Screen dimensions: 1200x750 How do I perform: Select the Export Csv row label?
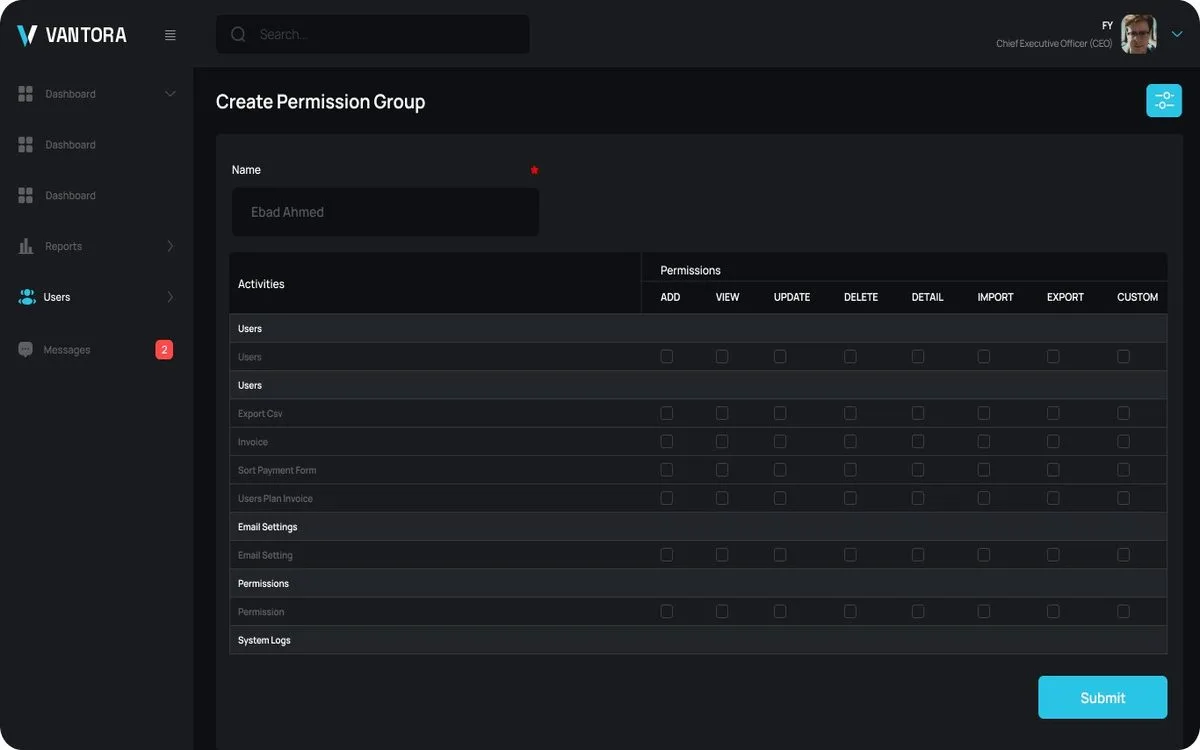point(259,413)
